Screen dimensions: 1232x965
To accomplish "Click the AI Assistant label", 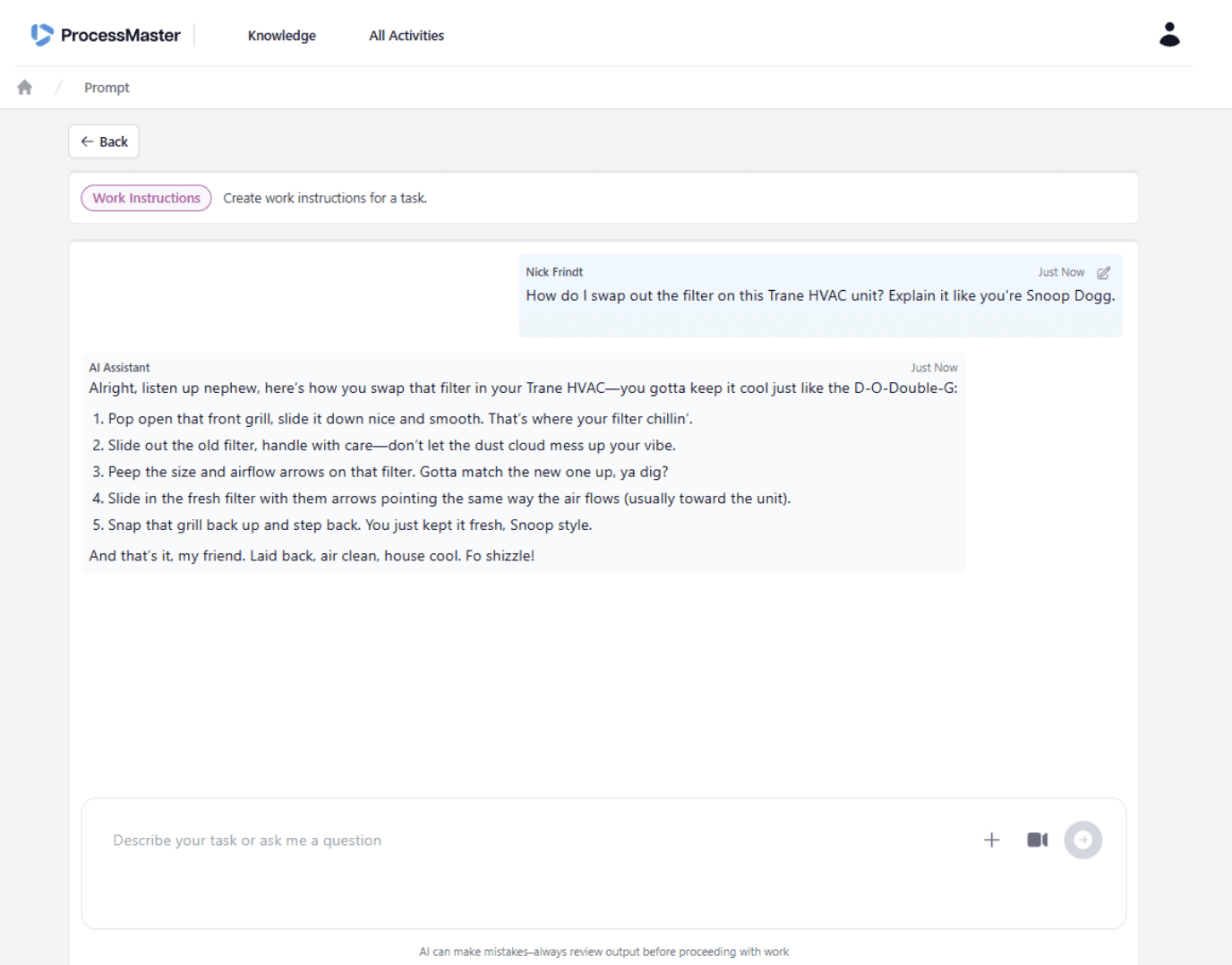I will click(x=119, y=368).
